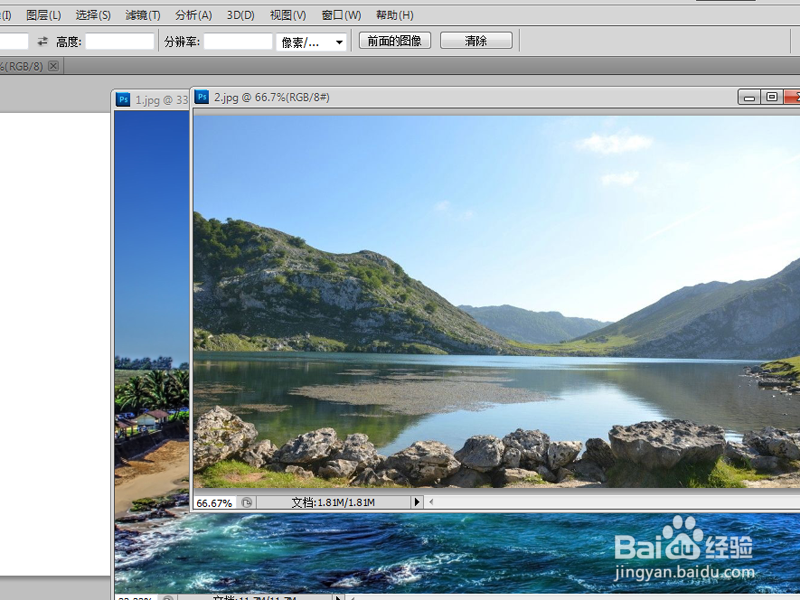The height and width of the screenshot is (600, 800).
Task: Open the 3D(D) menu
Action: click(240, 15)
